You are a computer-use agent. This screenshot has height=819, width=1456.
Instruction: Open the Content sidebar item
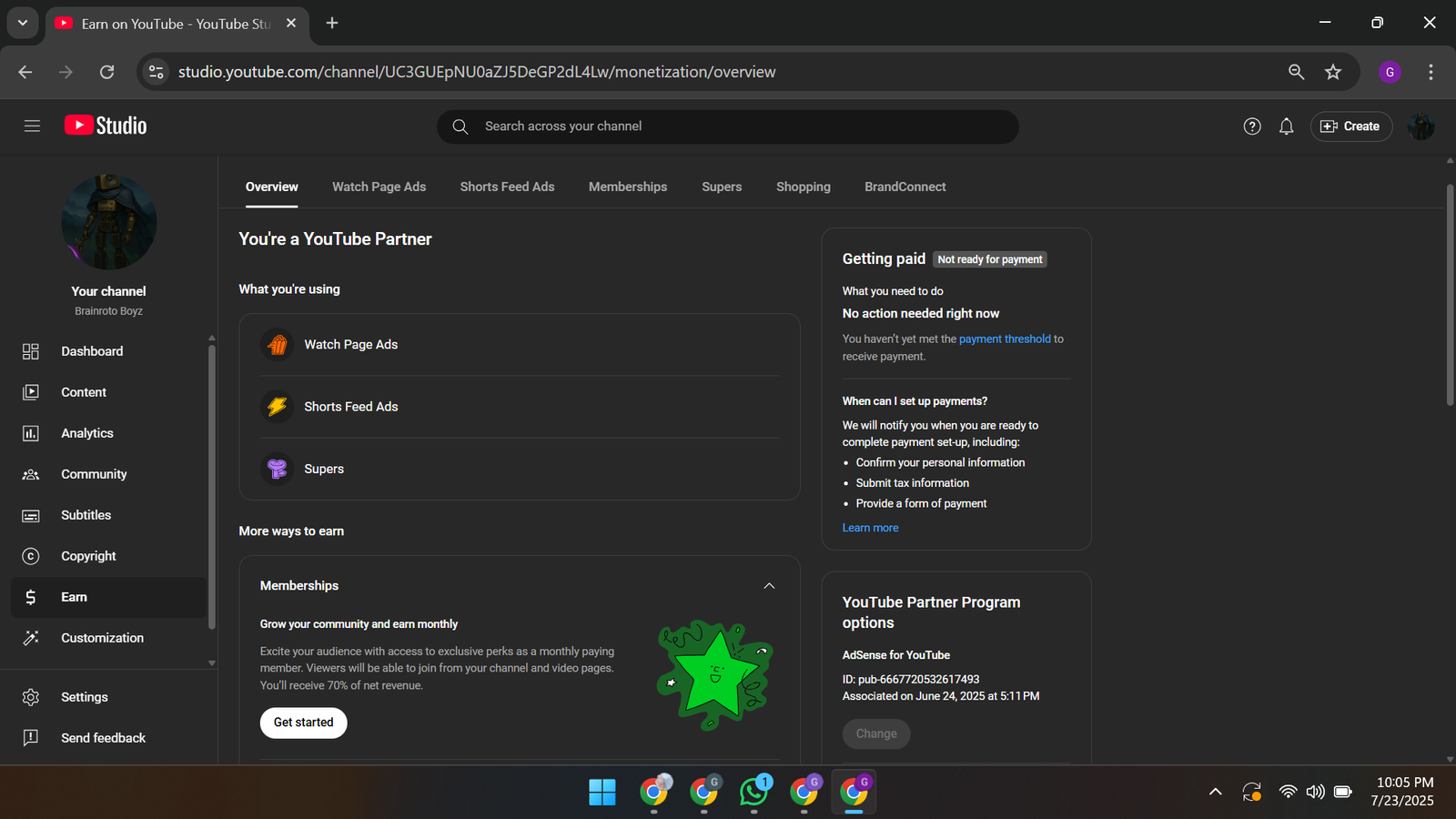click(x=109, y=392)
